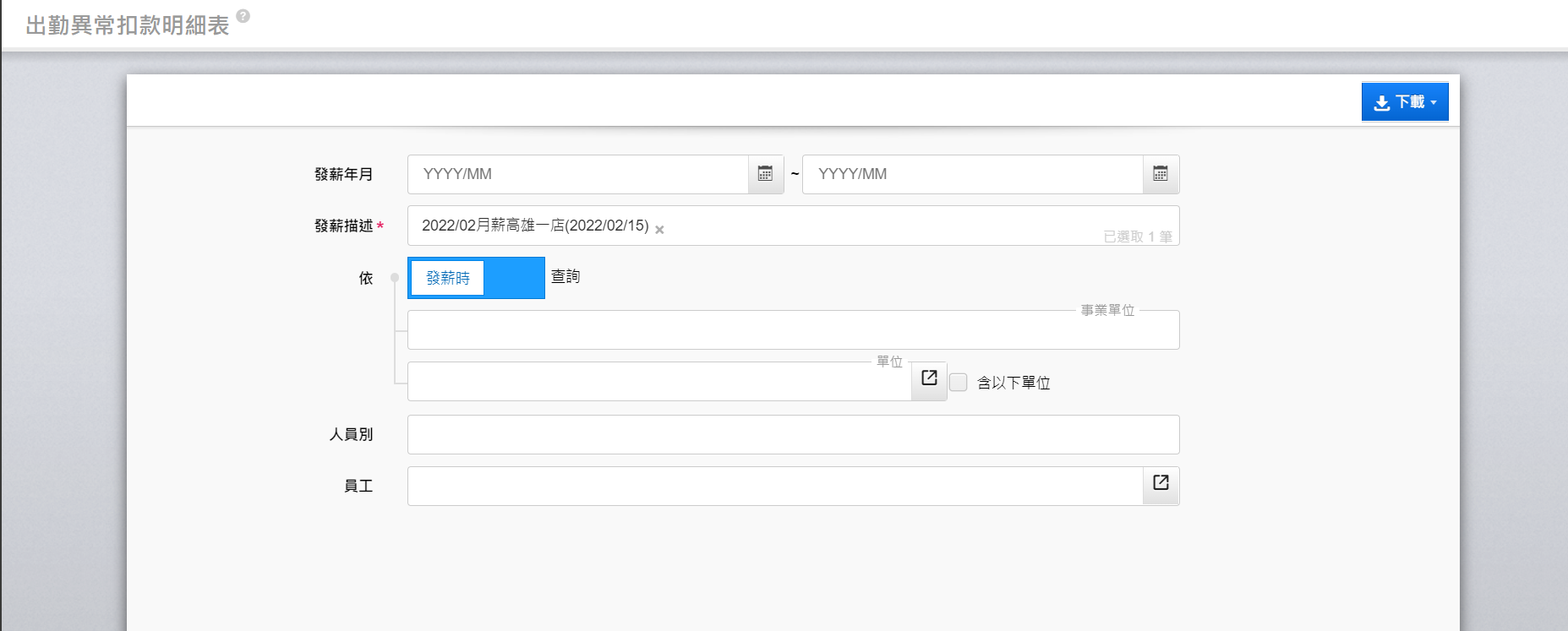Open the 員工 selection popup icon
This screenshot has width=1568, height=631.
click(1161, 483)
